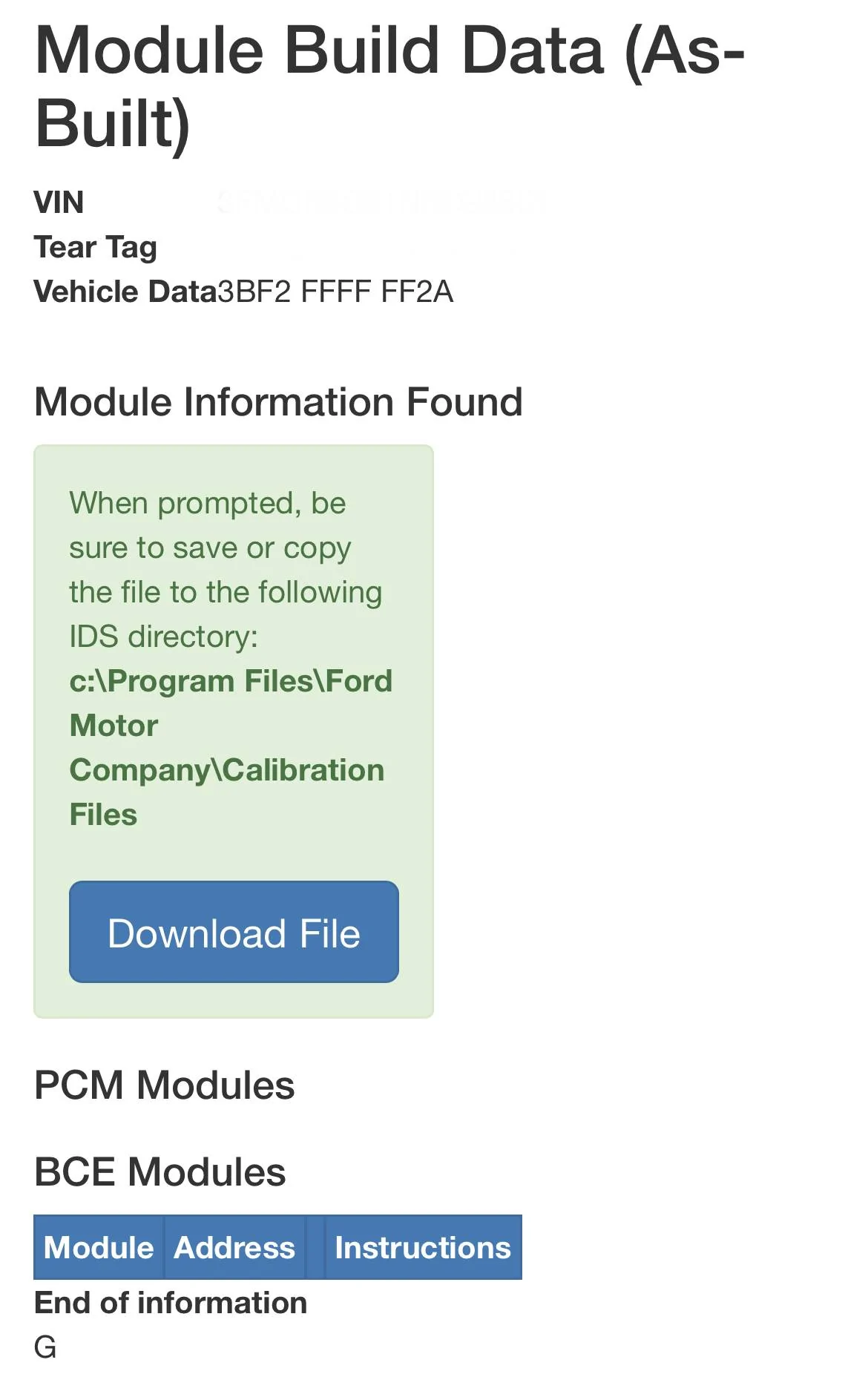
Task: Click the bold 'Company\Calibration' path line
Action: [x=227, y=770]
